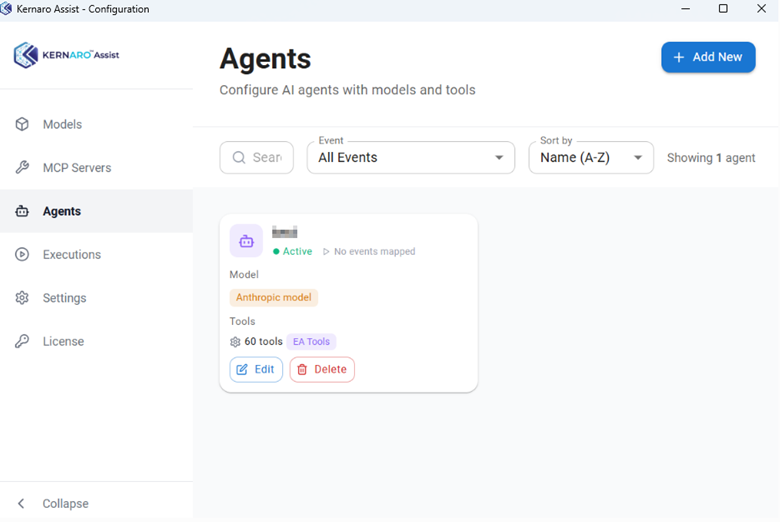
Task: Minimize the Kernaro Assist window
Action: point(685,9)
